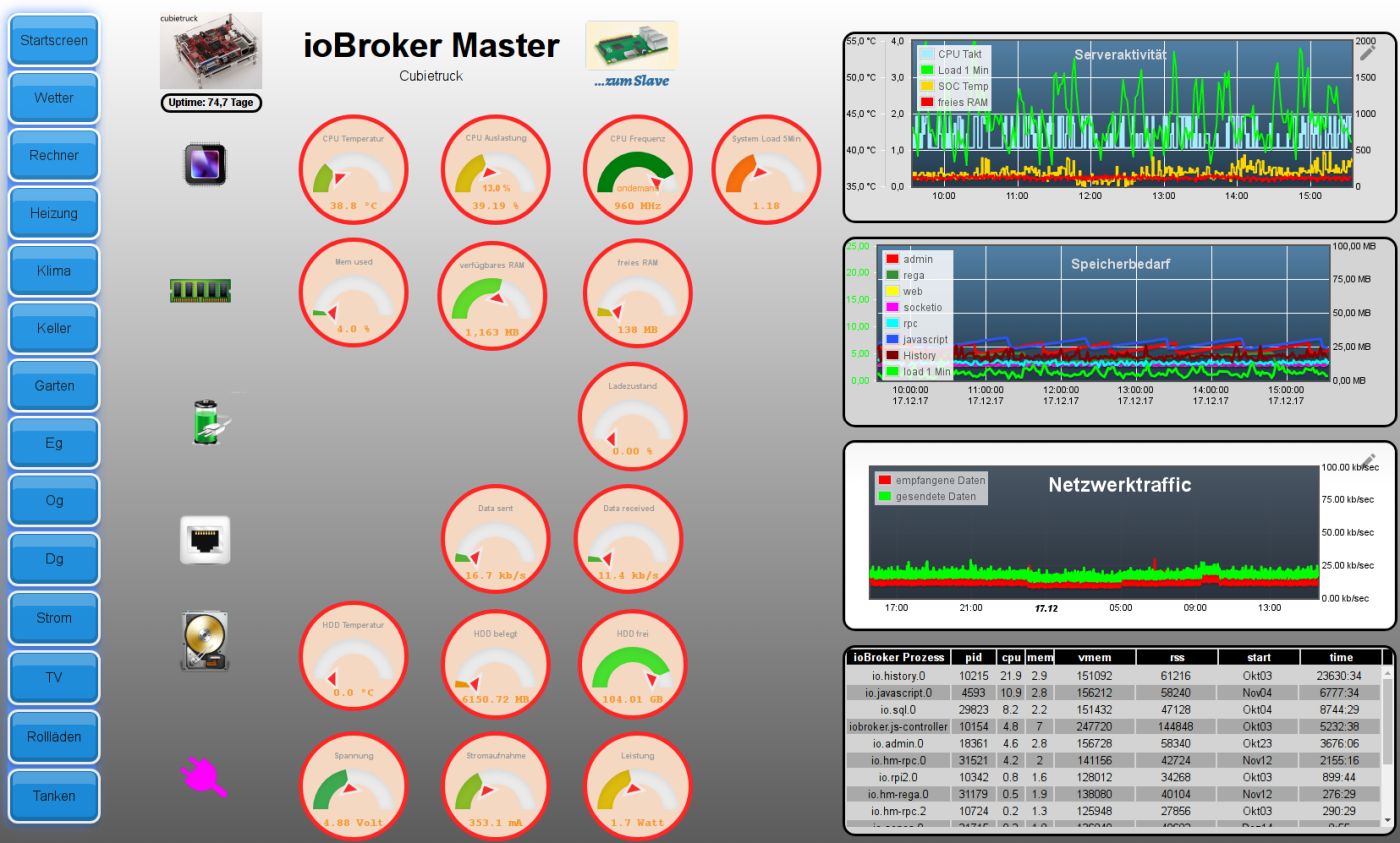Click pencil edit icon on Netzwerktraffic chart
Image resolution: width=1400 pixels, height=843 pixels.
(x=1369, y=461)
